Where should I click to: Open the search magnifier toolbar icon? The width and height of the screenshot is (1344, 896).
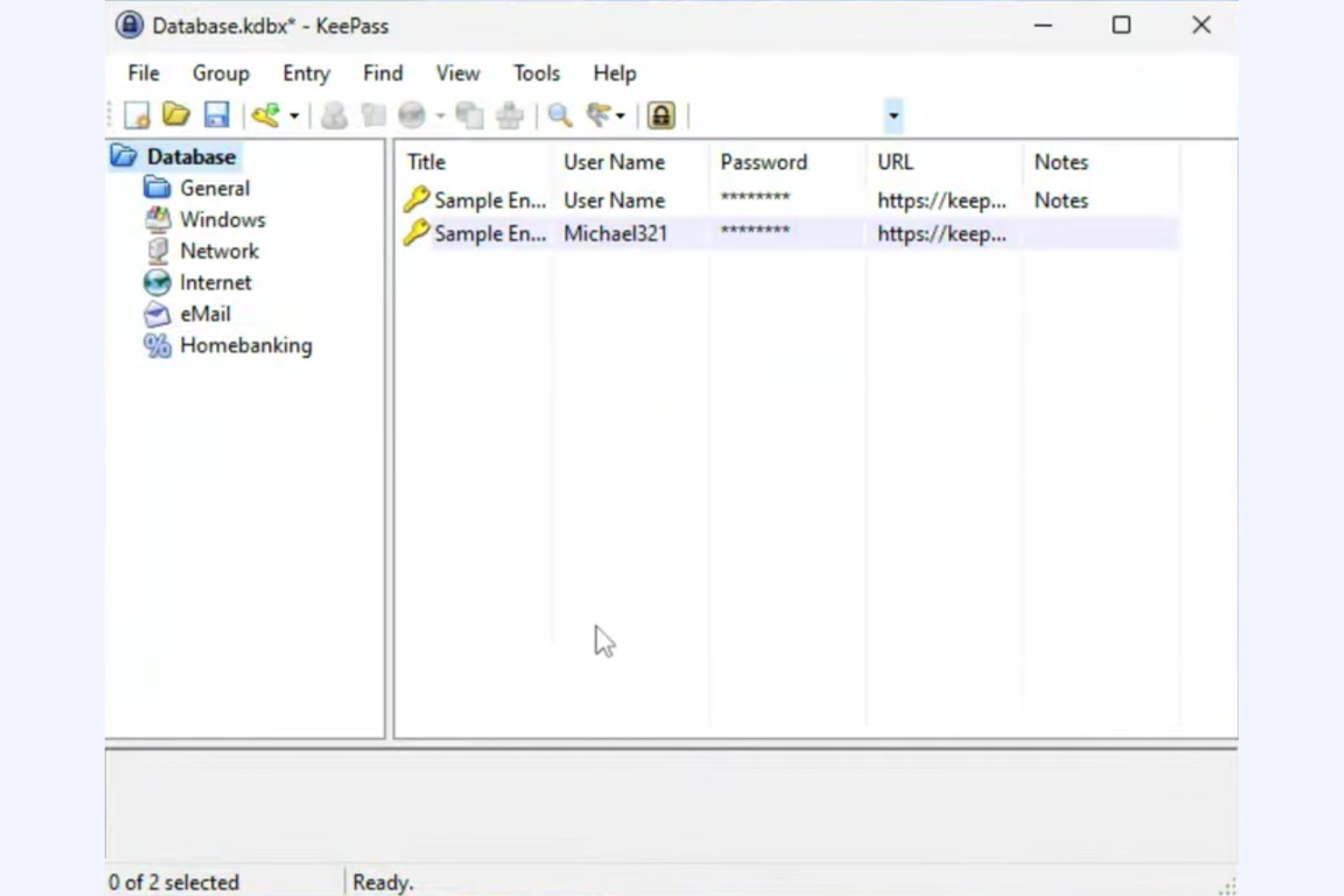[x=558, y=115]
